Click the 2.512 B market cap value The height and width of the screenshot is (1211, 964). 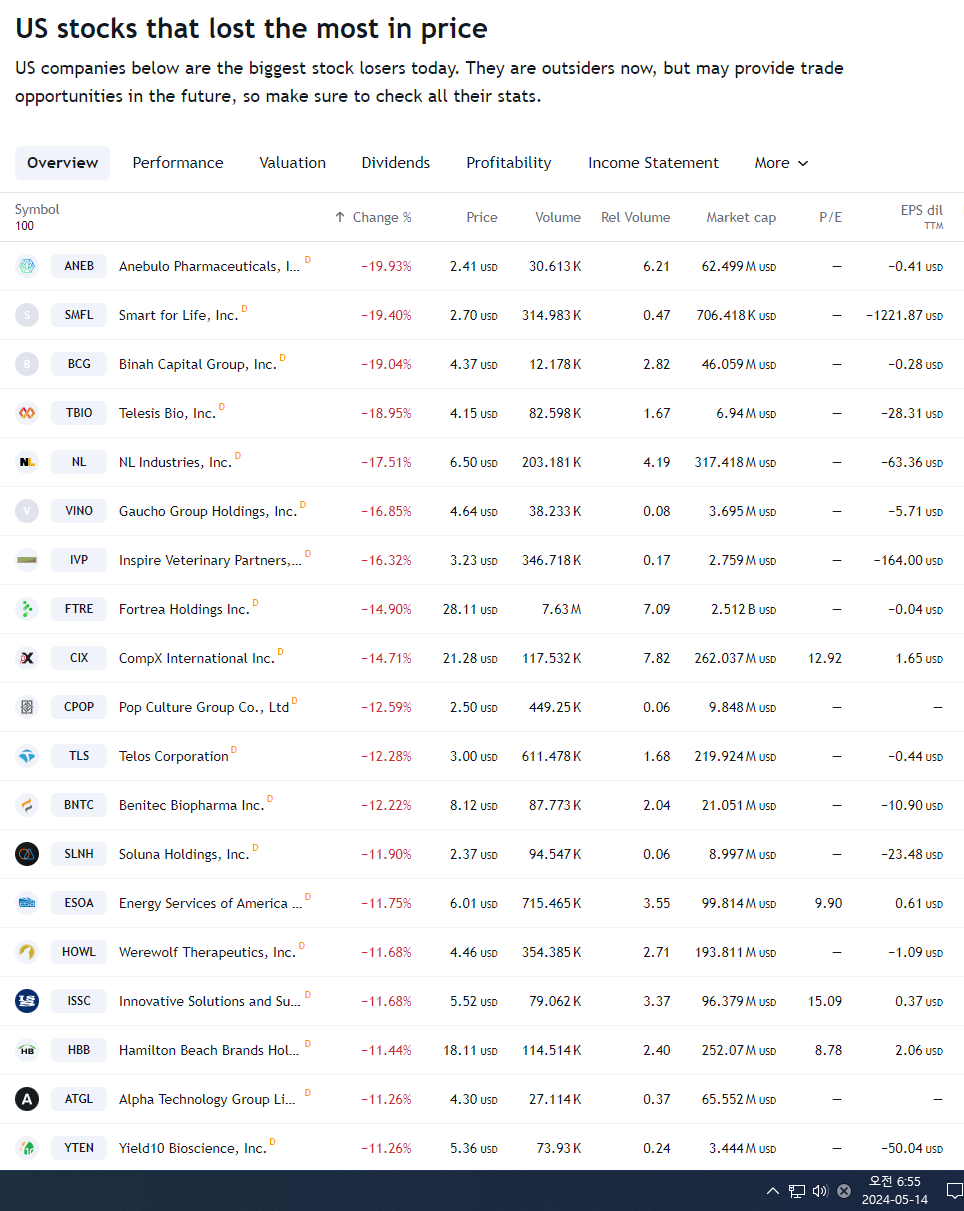click(743, 609)
